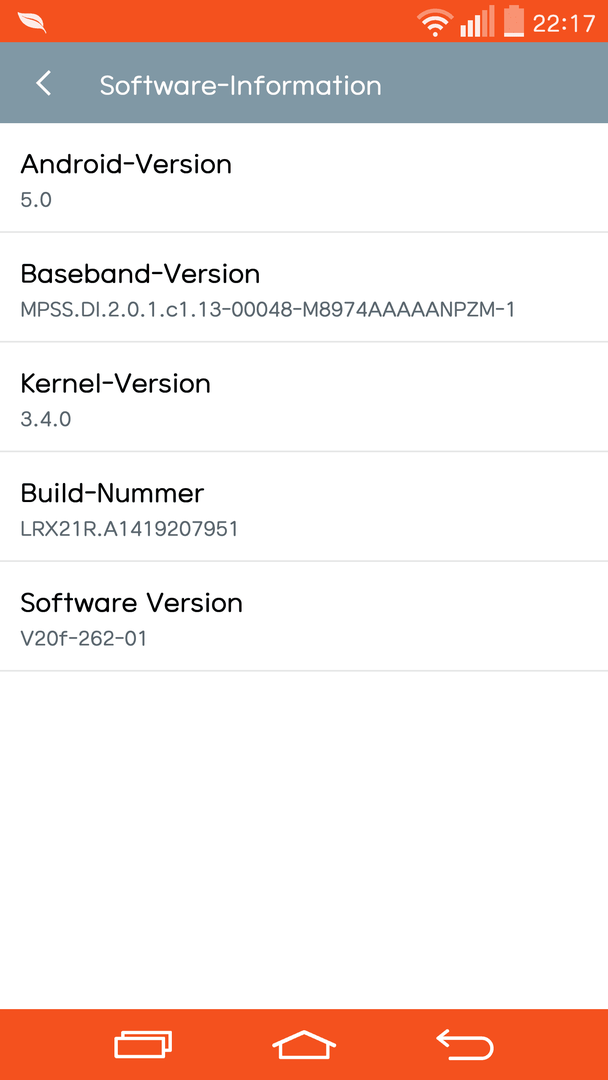Screen dimensions: 608x1080
Task: Tap build number LRX21R.A1419207951
Action: click(129, 529)
